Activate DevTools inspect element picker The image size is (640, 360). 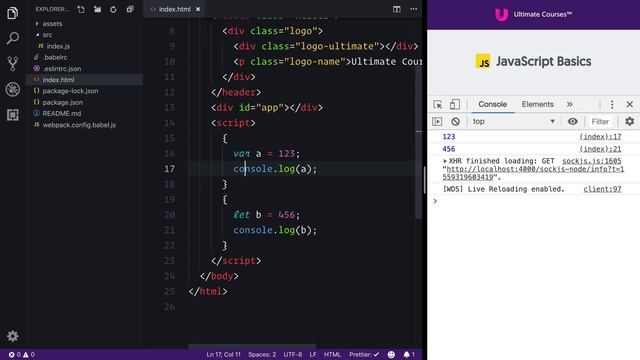click(x=438, y=104)
